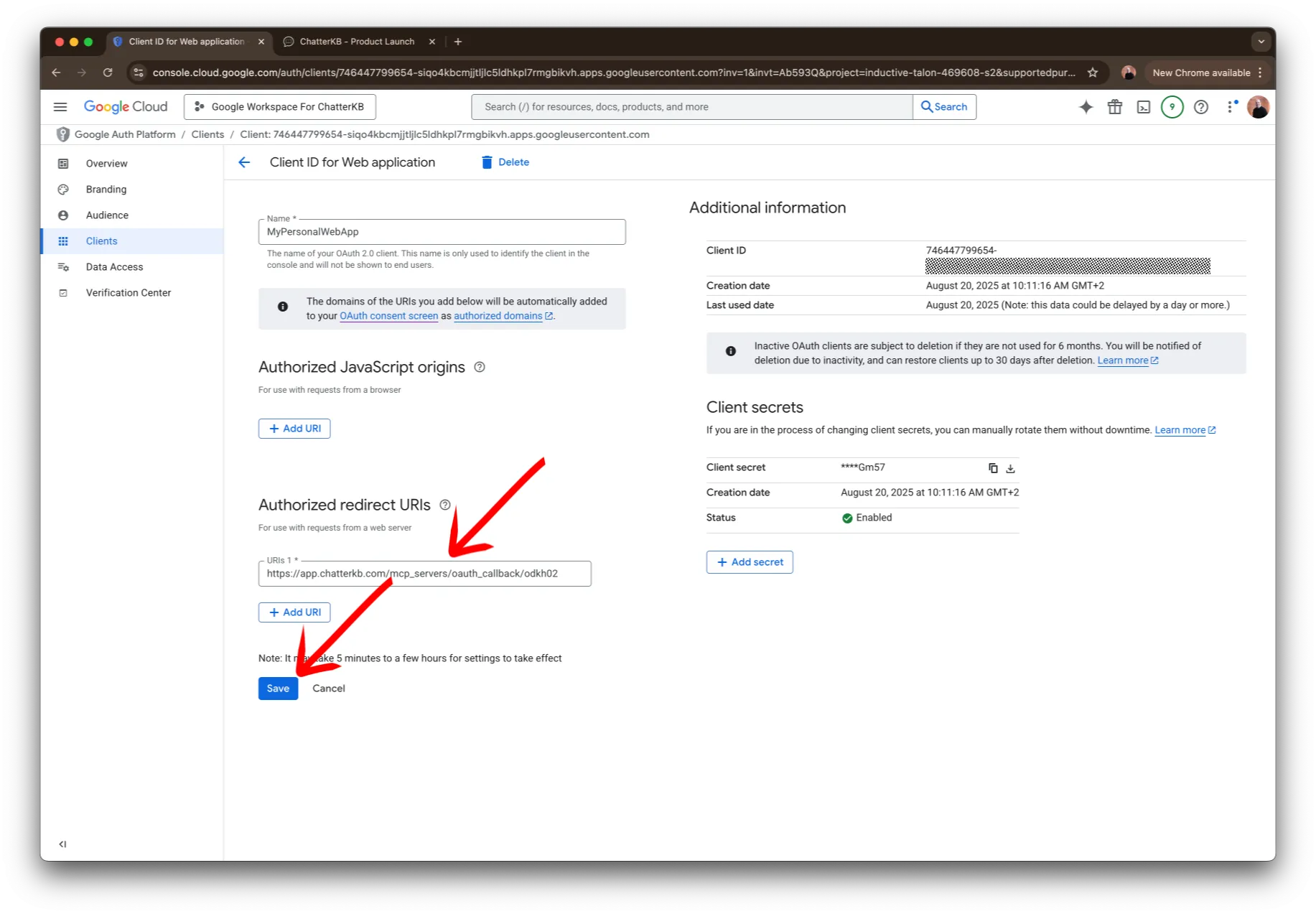
Task: Go to Clients breadcrumb link
Action: (x=207, y=134)
